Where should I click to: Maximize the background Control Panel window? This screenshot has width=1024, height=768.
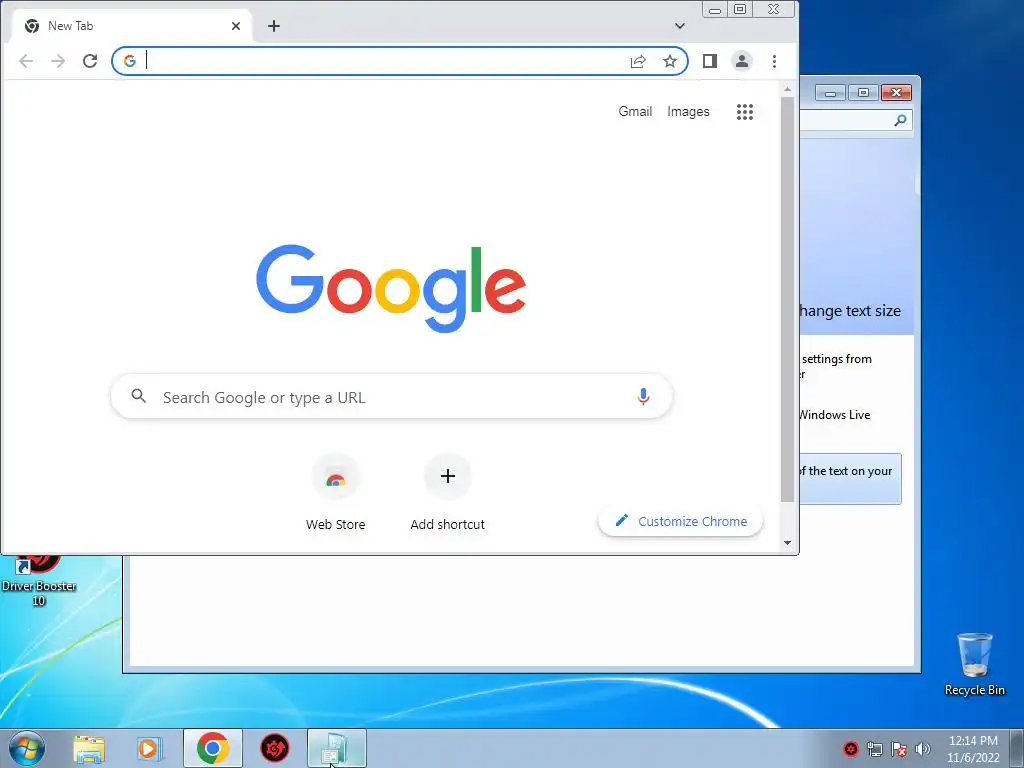click(863, 93)
